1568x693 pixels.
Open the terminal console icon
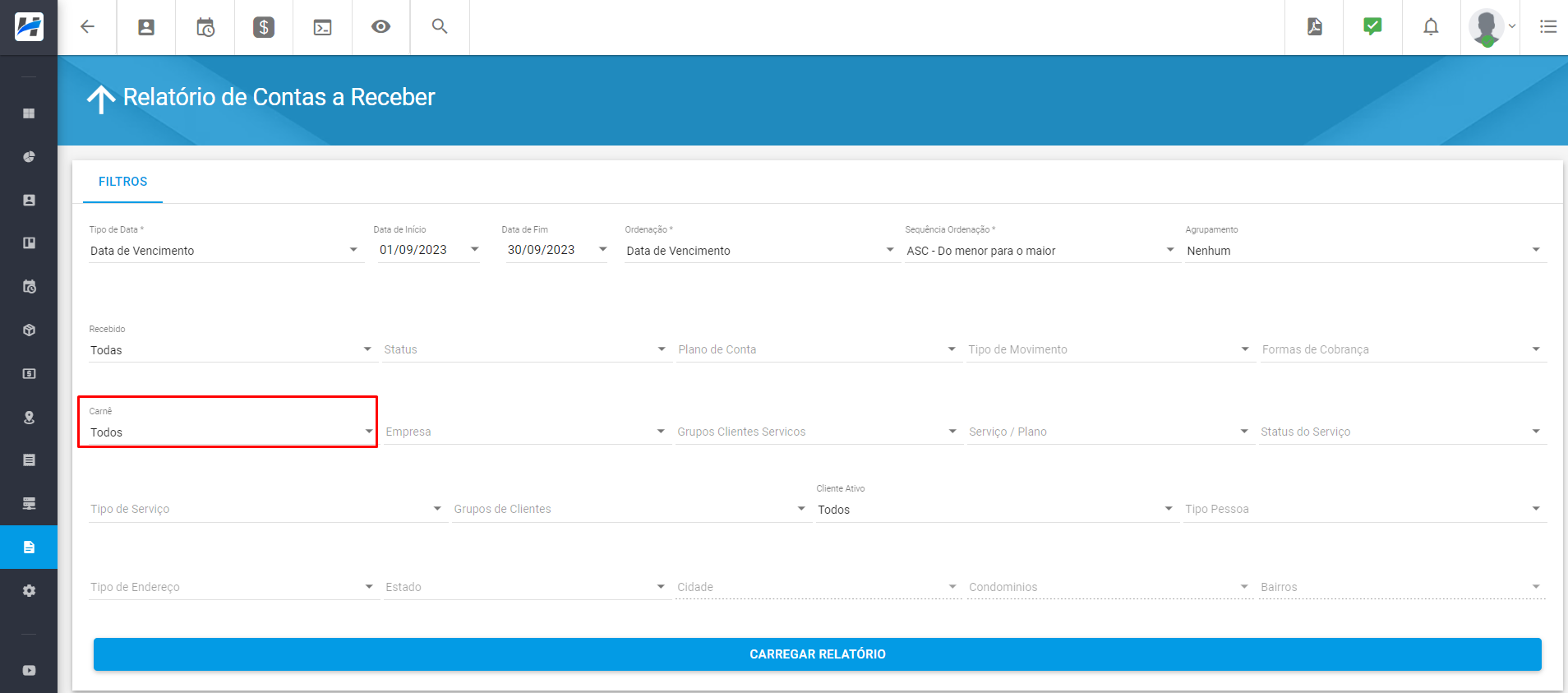323,27
